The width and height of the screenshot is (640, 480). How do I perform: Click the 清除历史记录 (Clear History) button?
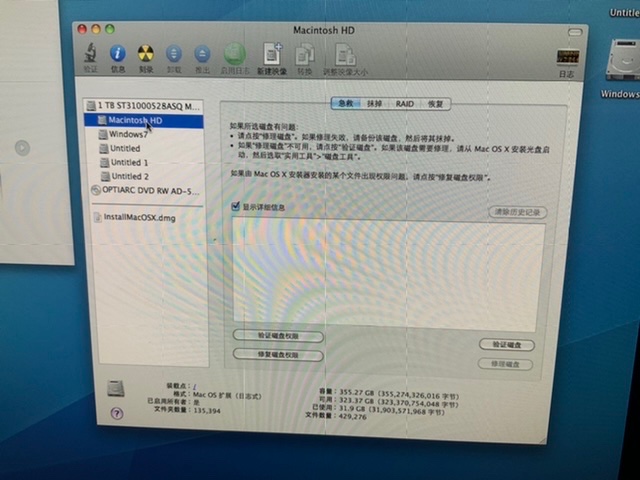[518, 212]
